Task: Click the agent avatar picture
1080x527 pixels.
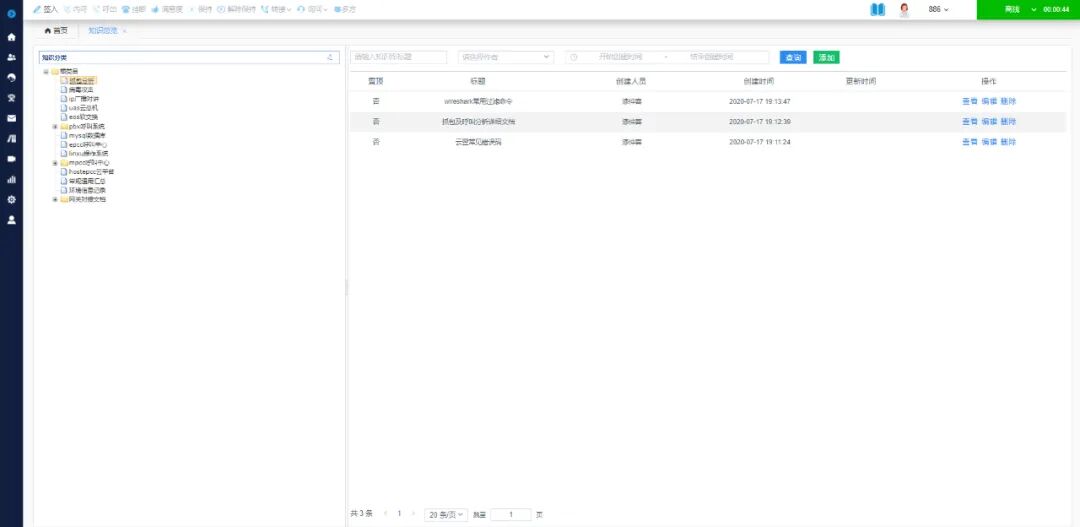Action: point(904,10)
